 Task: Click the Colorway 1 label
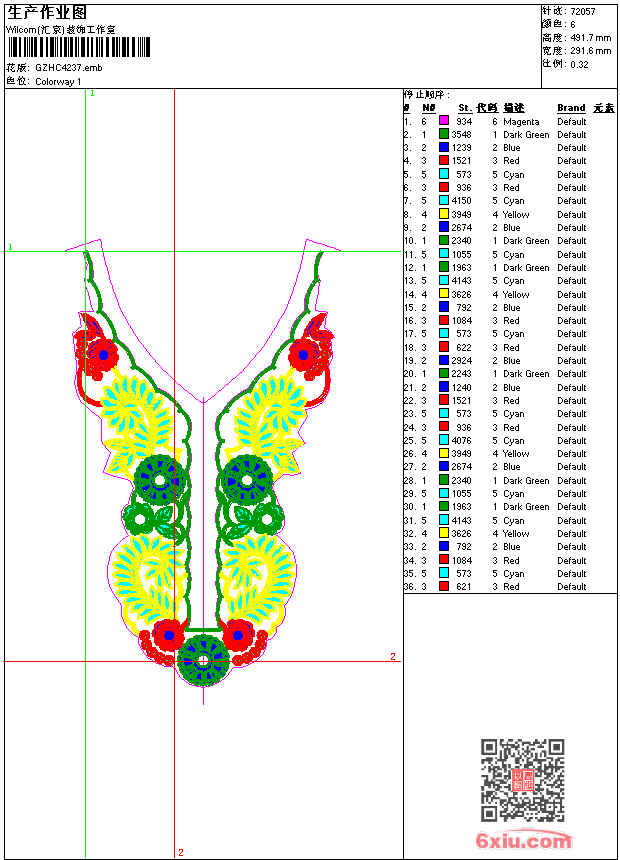pyautogui.click(x=59, y=81)
